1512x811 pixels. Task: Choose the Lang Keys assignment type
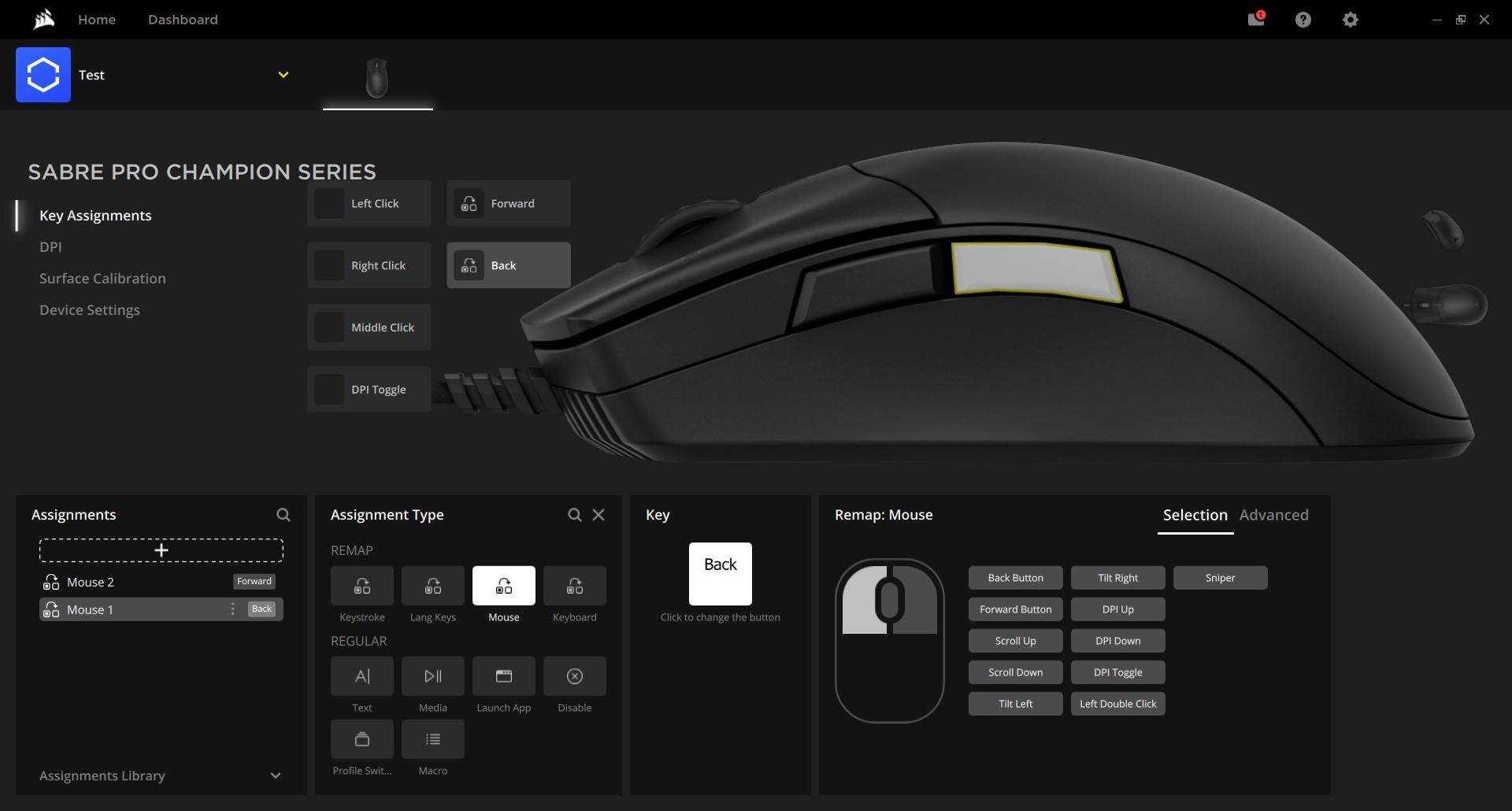click(x=432, y=586)
